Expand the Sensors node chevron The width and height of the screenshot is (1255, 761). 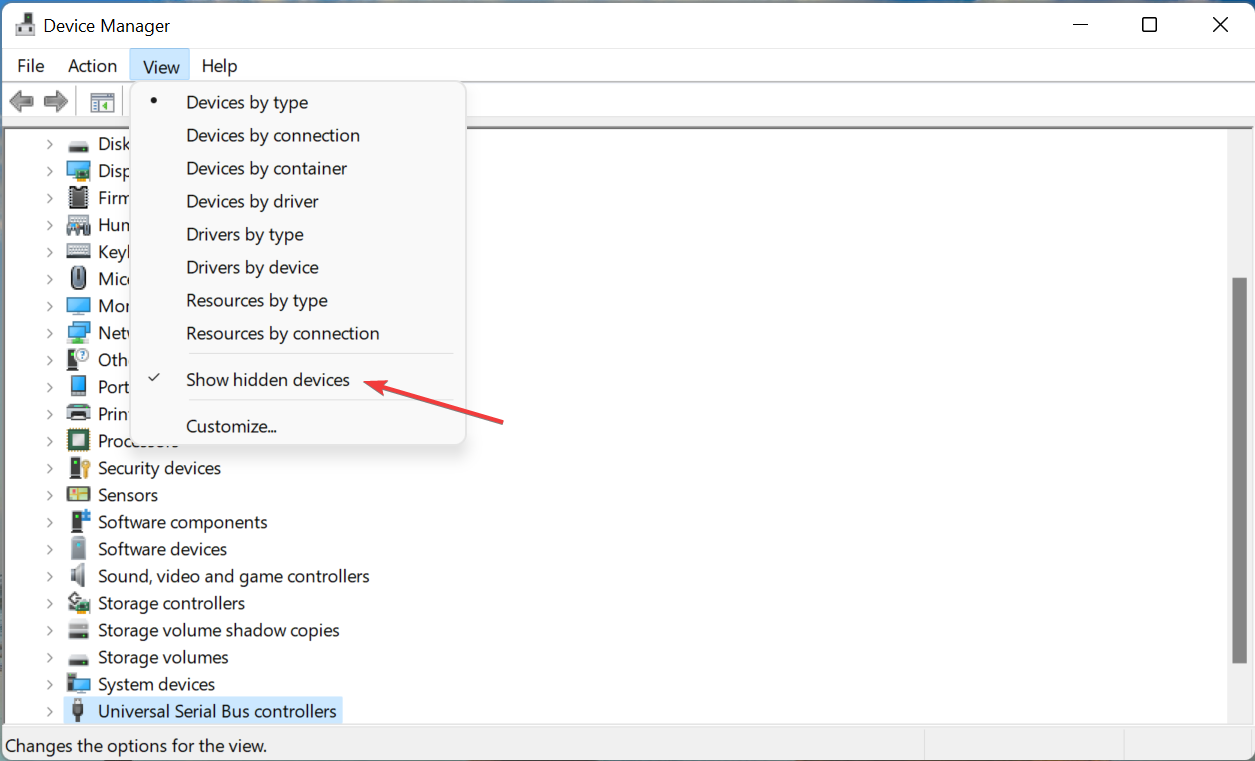pyautogui.click(x=49, y=495)
